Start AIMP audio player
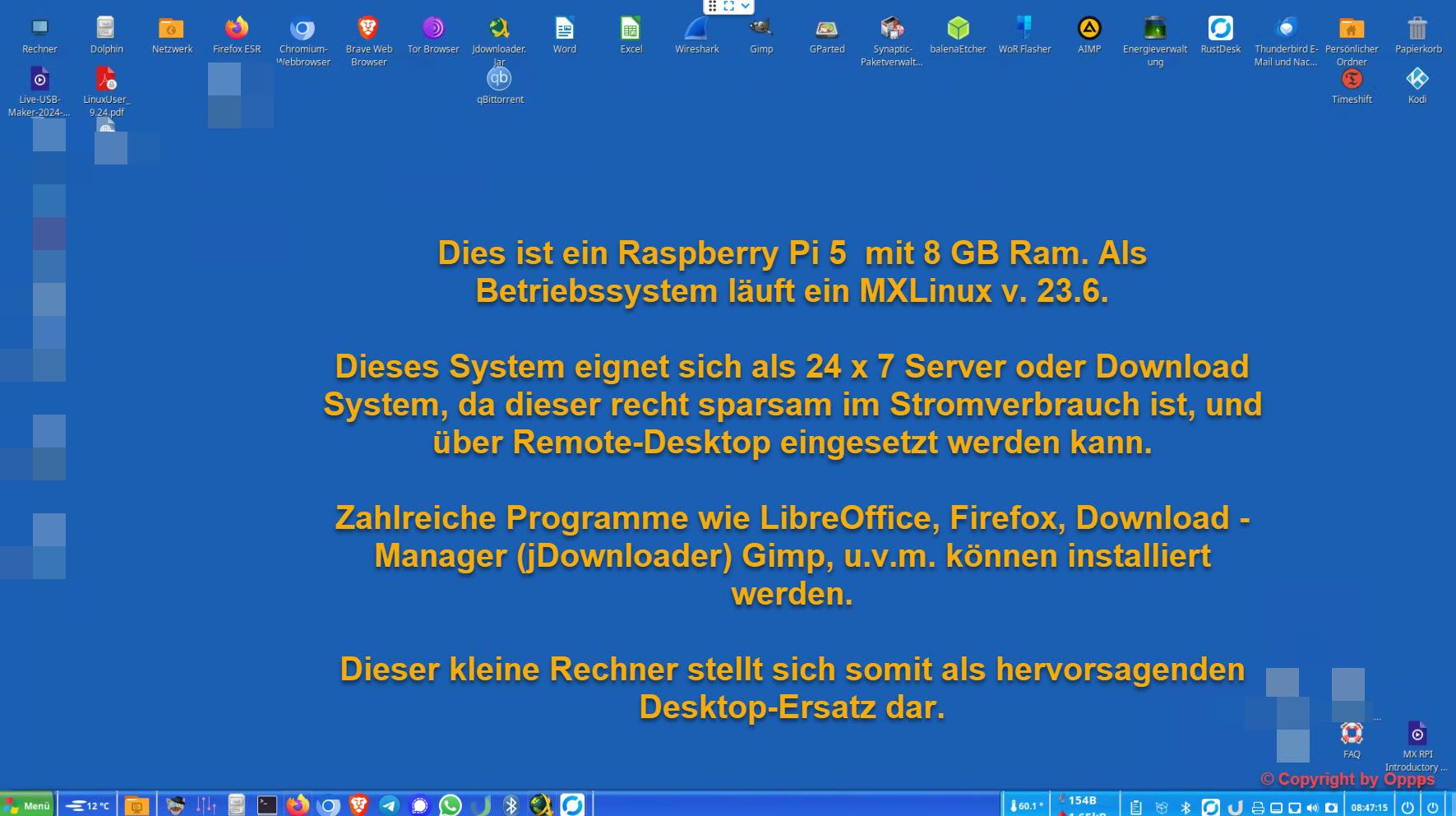Viewport: 1456px width, 816px height. 1088,27
